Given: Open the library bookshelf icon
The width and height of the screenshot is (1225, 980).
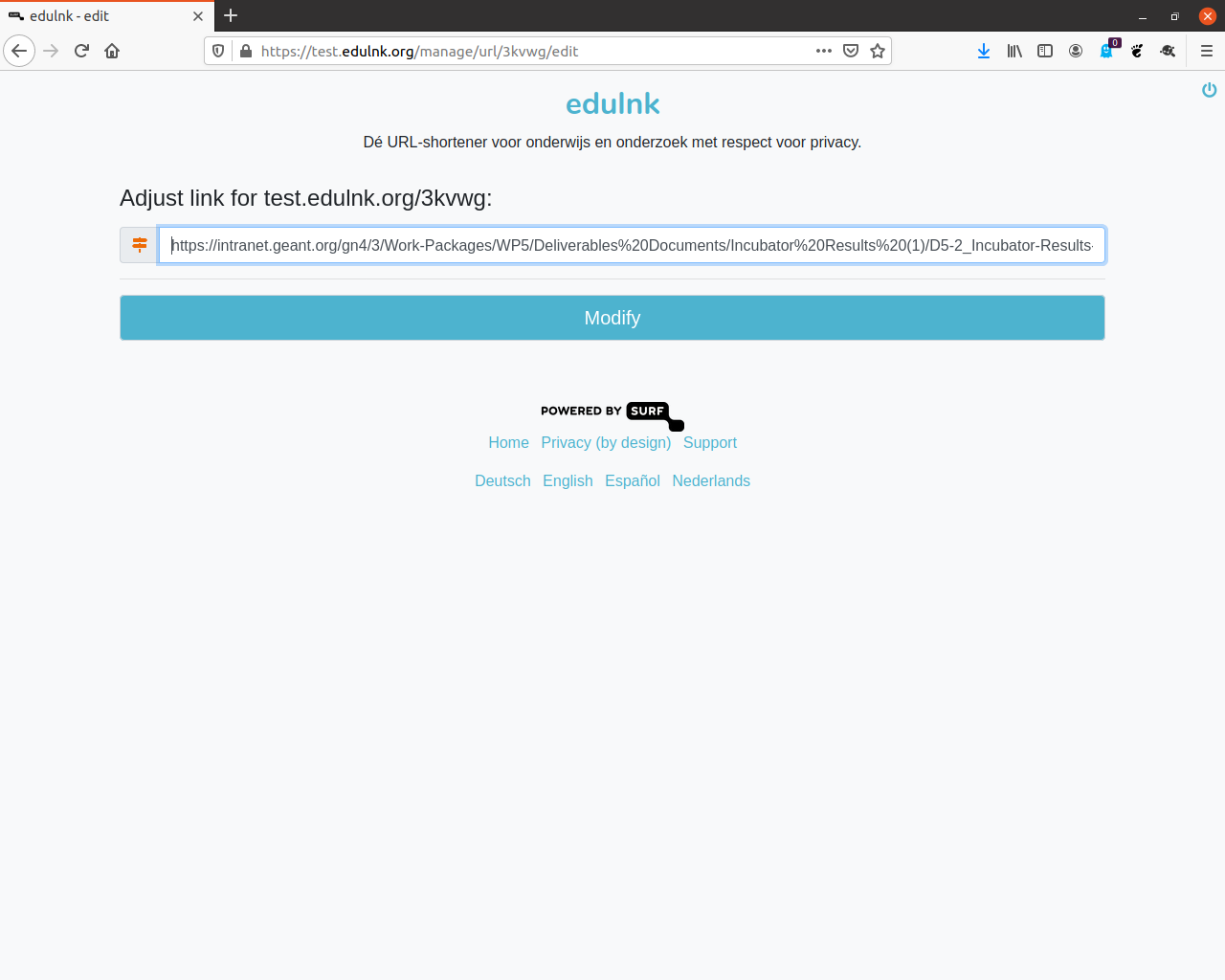Looking at the screenshot, I should point(1014,51).
